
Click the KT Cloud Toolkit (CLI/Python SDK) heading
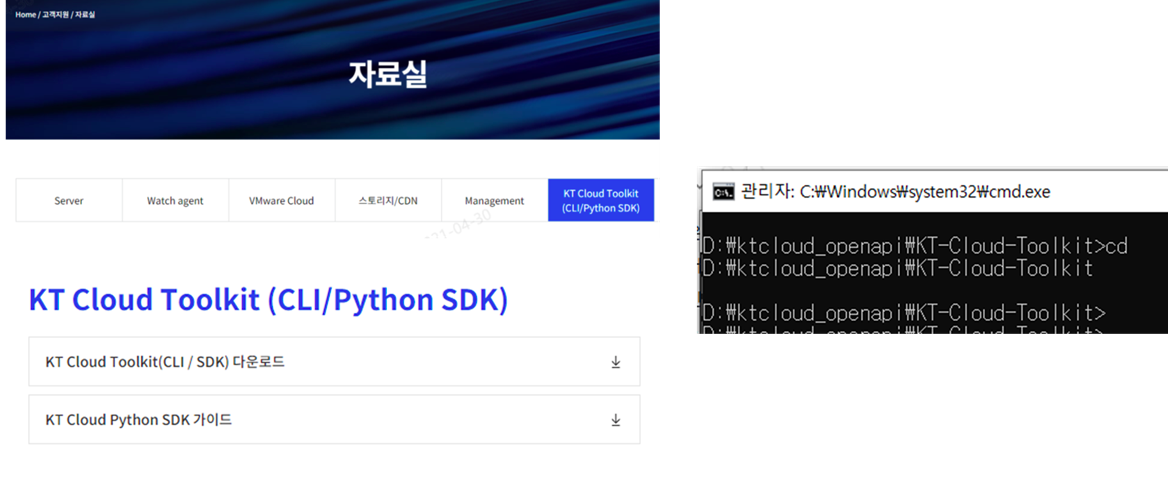[268, 299]
